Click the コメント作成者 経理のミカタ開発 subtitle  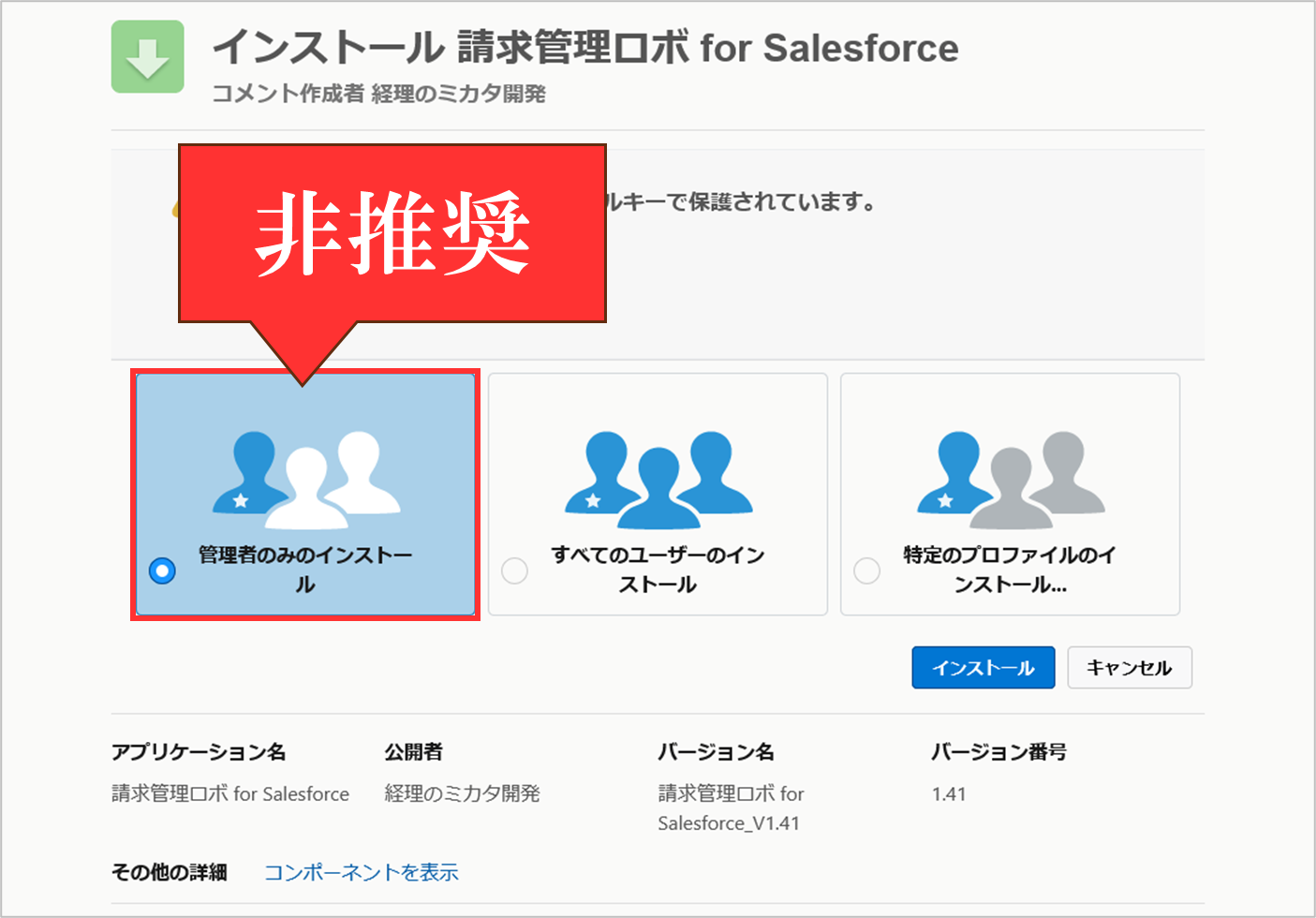[378, 94]
